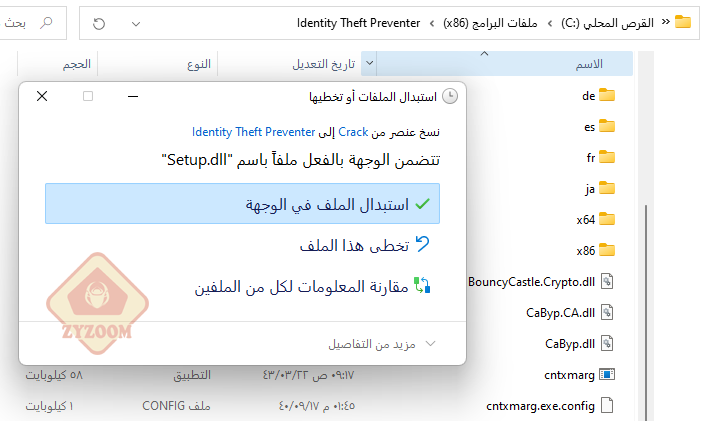This screenshot has height=421, width=708.
Task: Choose compare info for both files
Action: (312, 286)
